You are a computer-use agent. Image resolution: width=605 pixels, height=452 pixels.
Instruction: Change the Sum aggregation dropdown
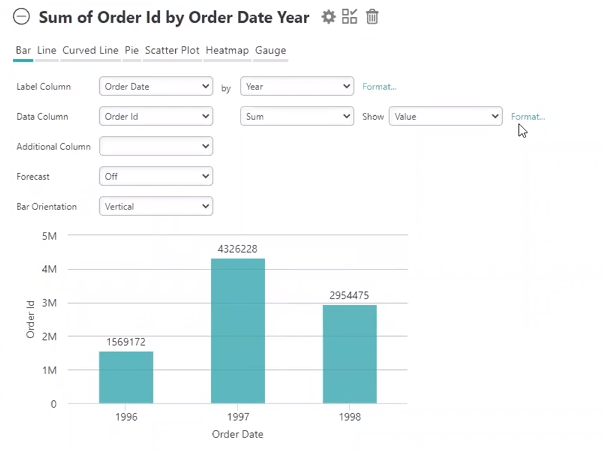[x=297, y=117]
